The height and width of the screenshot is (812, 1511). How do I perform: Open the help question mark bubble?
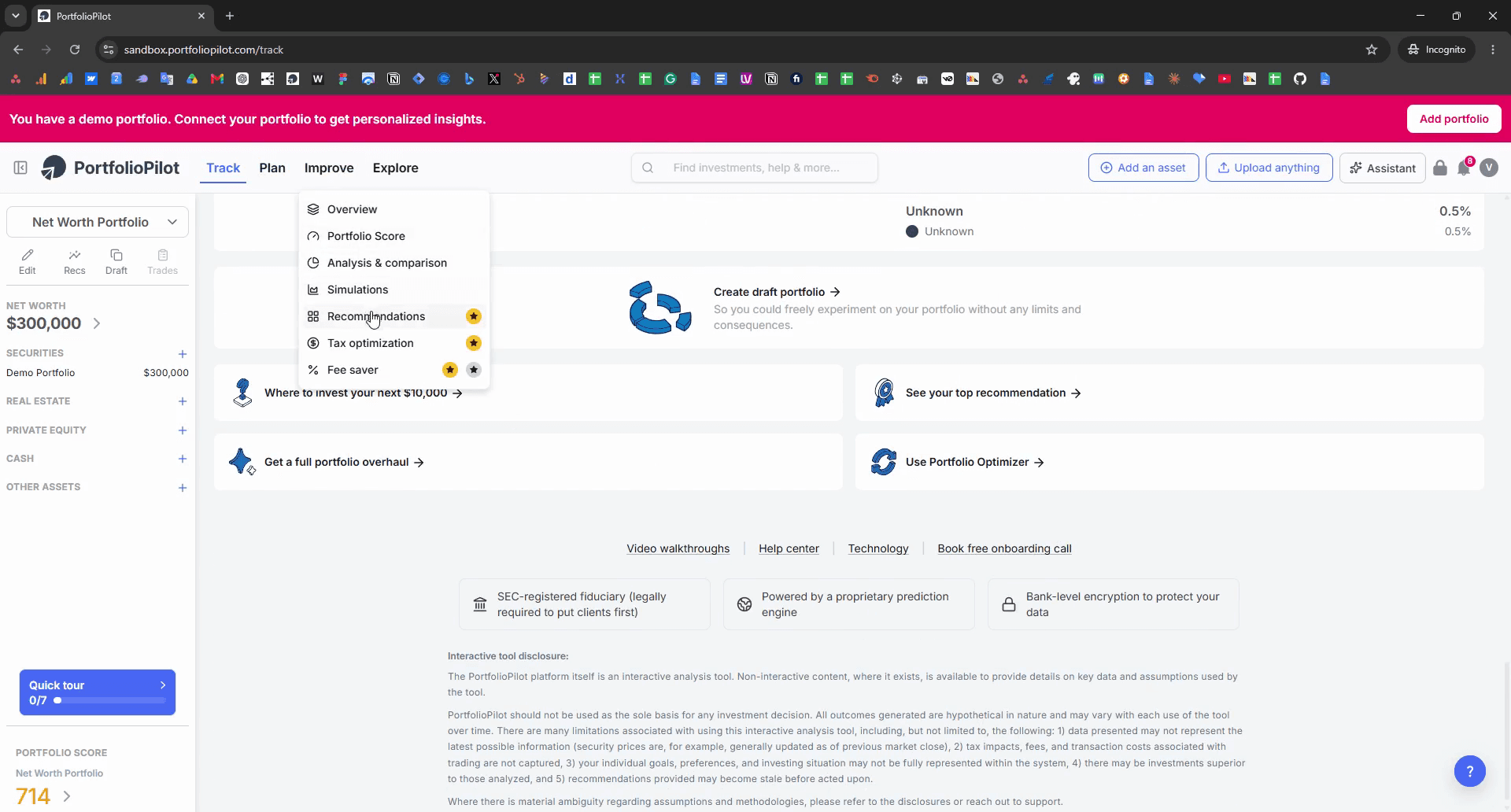pyautogui.click(x=1469, y=771)
